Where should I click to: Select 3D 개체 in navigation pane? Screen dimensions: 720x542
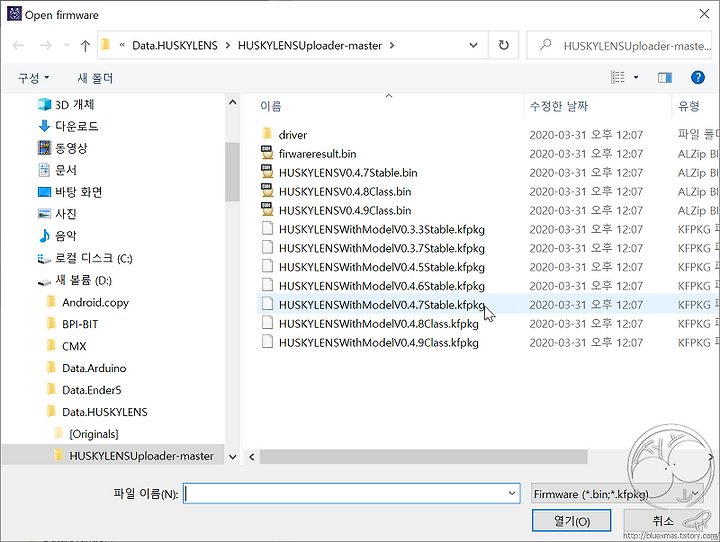coord(66,105)
